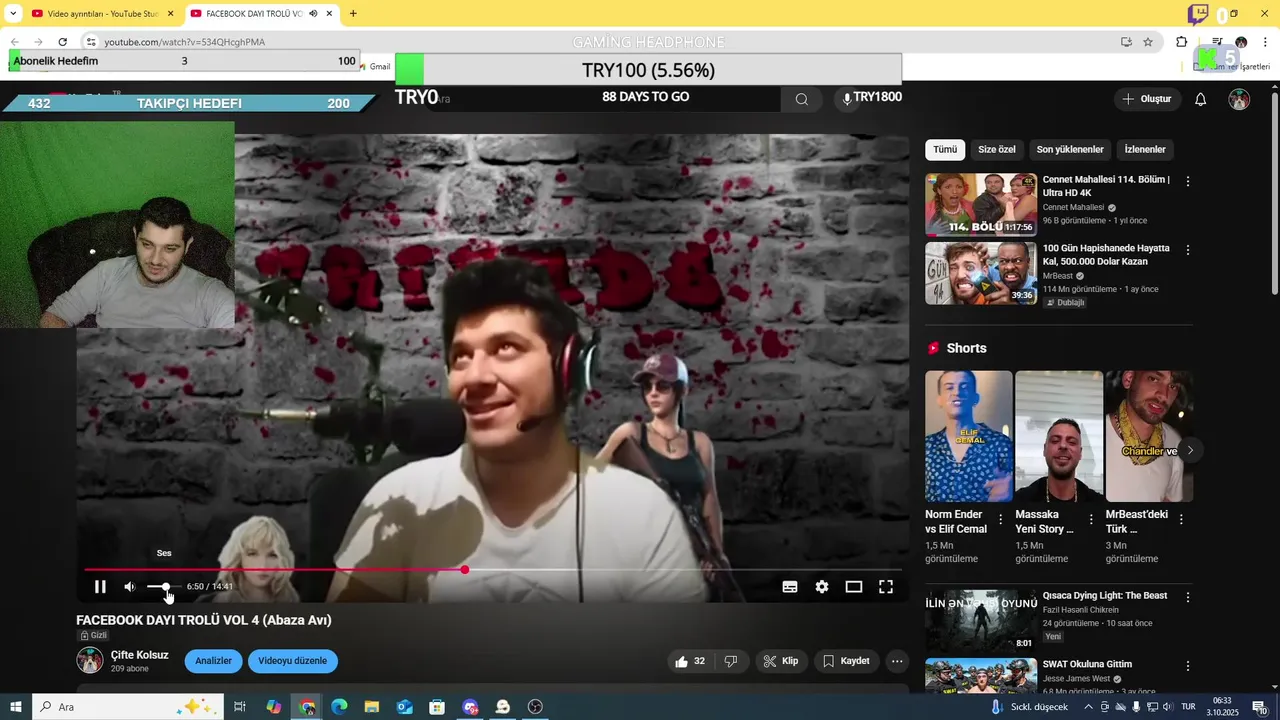Click the red video progress bar handle
Screen dimensions: 1280x720
tap(465, 570)
